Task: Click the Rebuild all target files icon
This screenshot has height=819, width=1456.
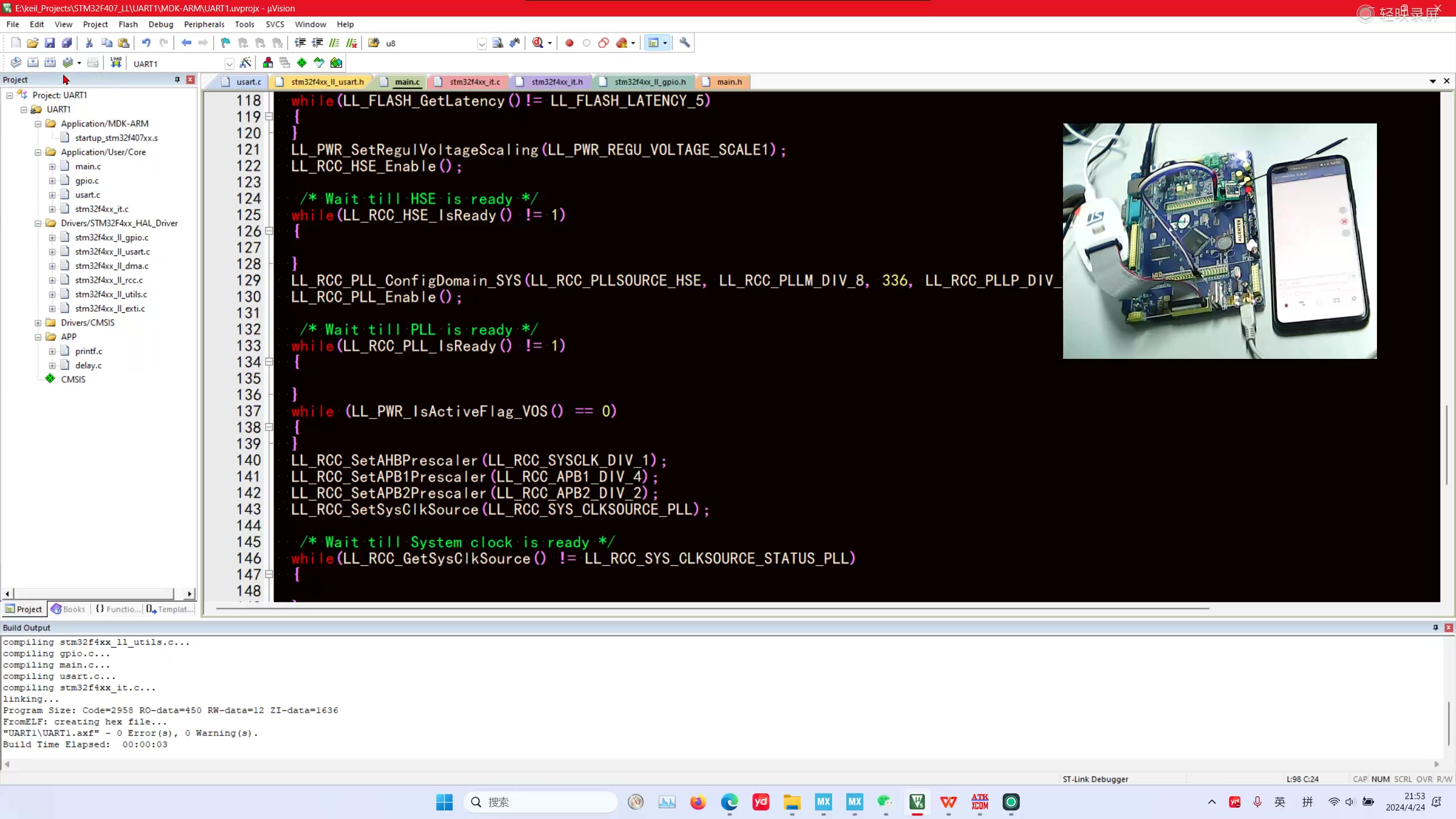Action: click(50, 63)
